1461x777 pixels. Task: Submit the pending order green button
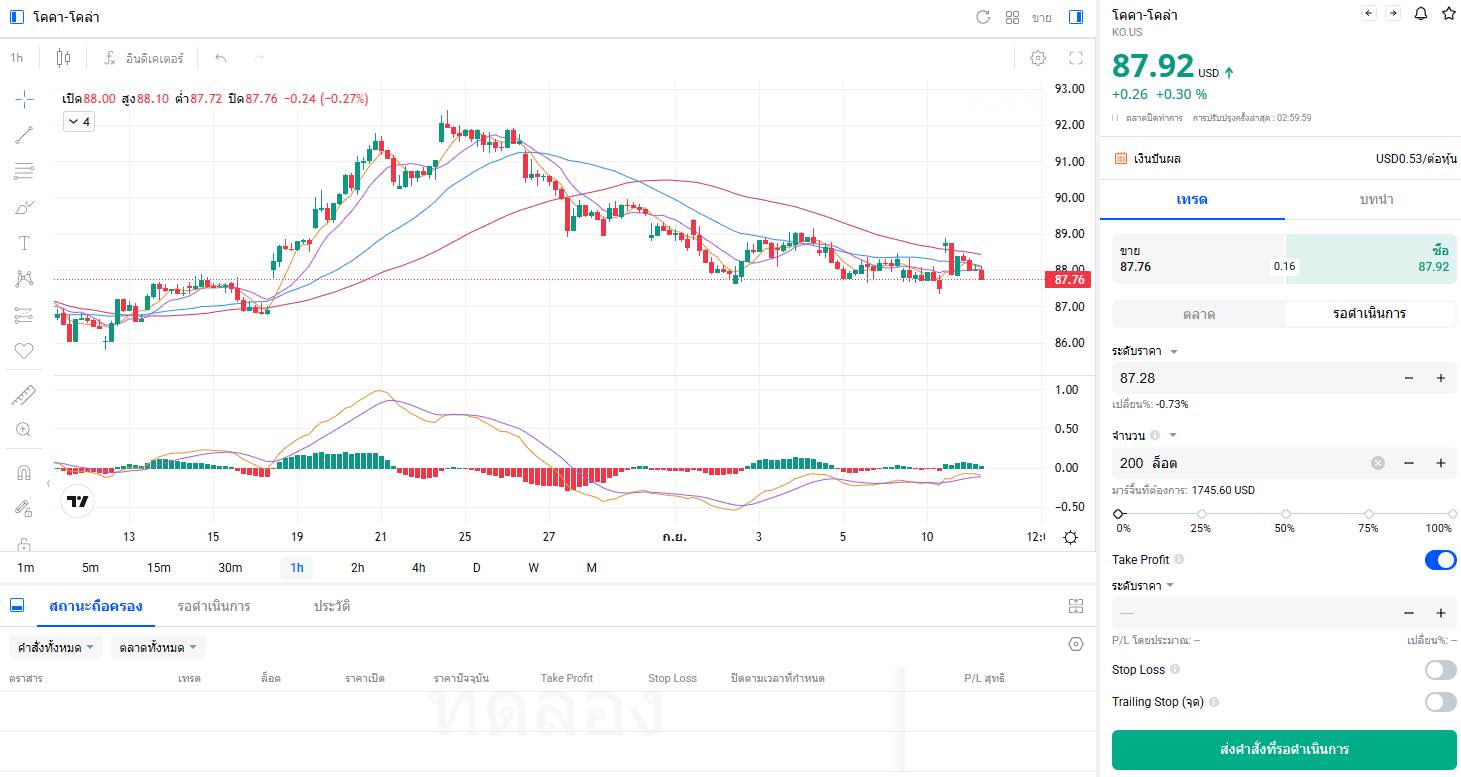(1284, 749)
